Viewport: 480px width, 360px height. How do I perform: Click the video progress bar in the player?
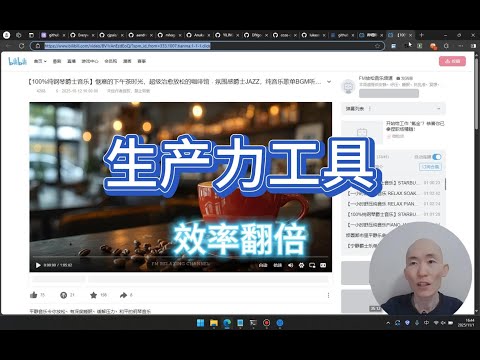pyautogui.click(x=180, y=257)
